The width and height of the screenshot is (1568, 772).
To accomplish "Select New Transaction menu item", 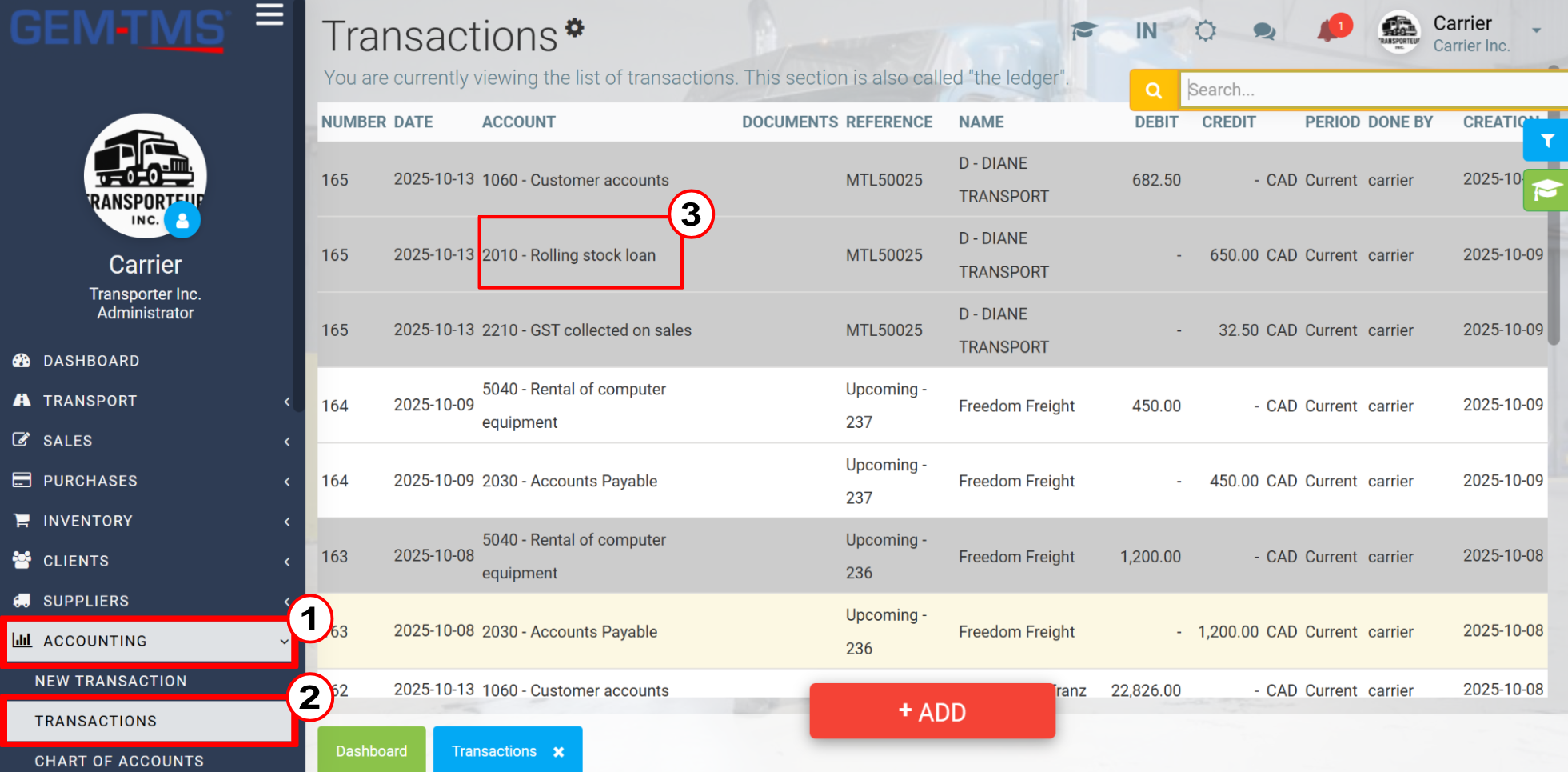I will coord(111,681).
